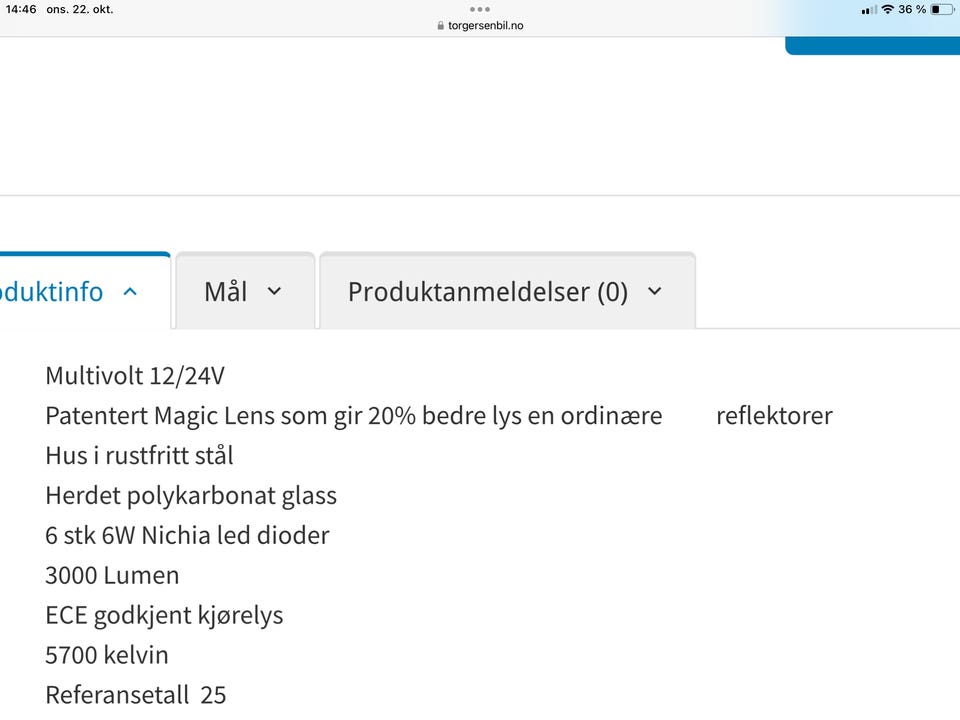Click the '3000 Lumen' line

(112, 576)
